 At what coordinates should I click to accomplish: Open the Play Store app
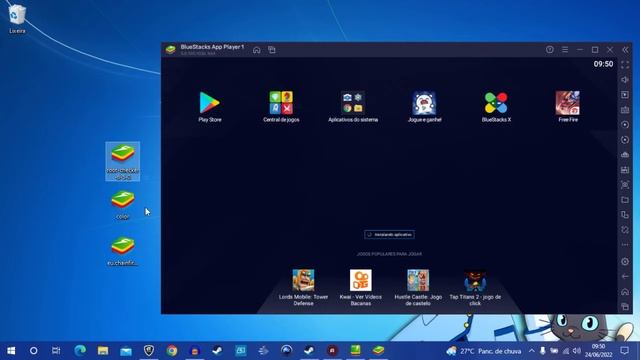(209, 106)
